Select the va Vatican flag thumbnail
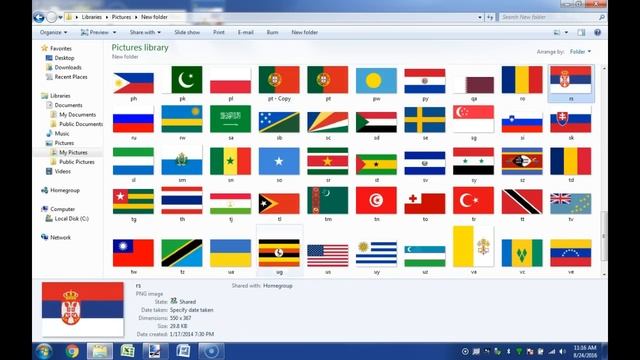The image size is (640, 360). [x=473, y=247]
